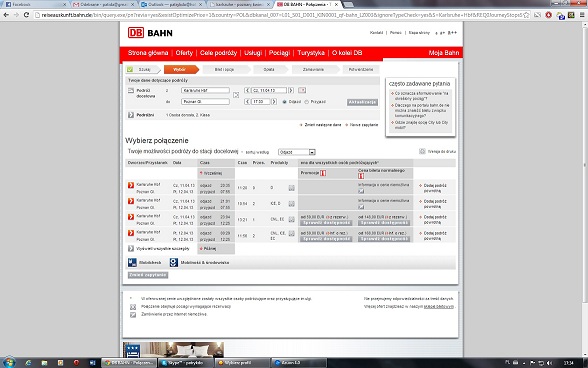Reload the page with the browser refresh icon
The width and height of the screenshot is (588, 368).
click(26, 15)
